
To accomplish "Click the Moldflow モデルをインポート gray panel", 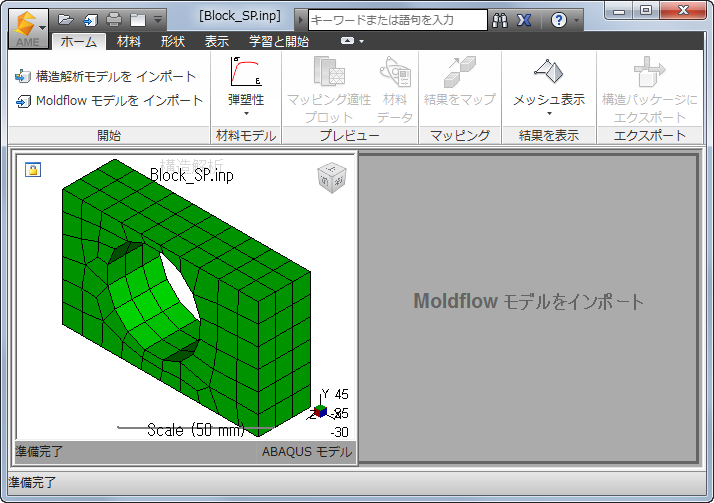I will [x=528, y=308].
